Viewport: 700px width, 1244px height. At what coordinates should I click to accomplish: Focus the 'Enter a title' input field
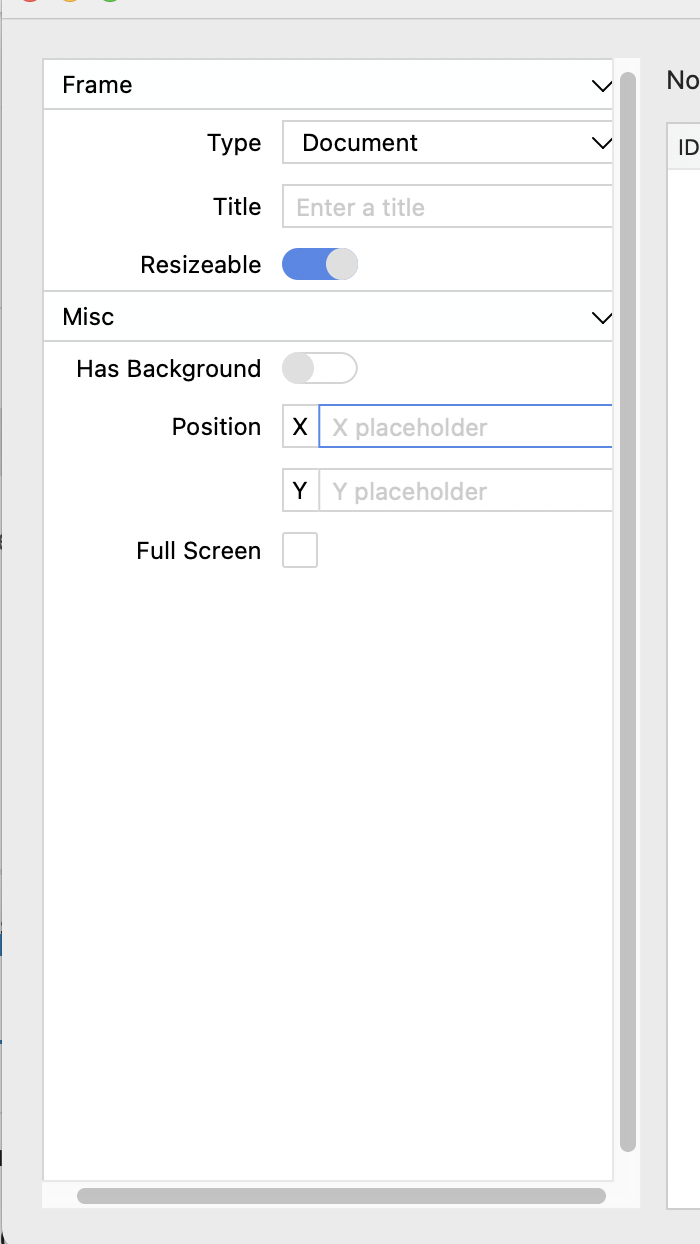(447, 207)
